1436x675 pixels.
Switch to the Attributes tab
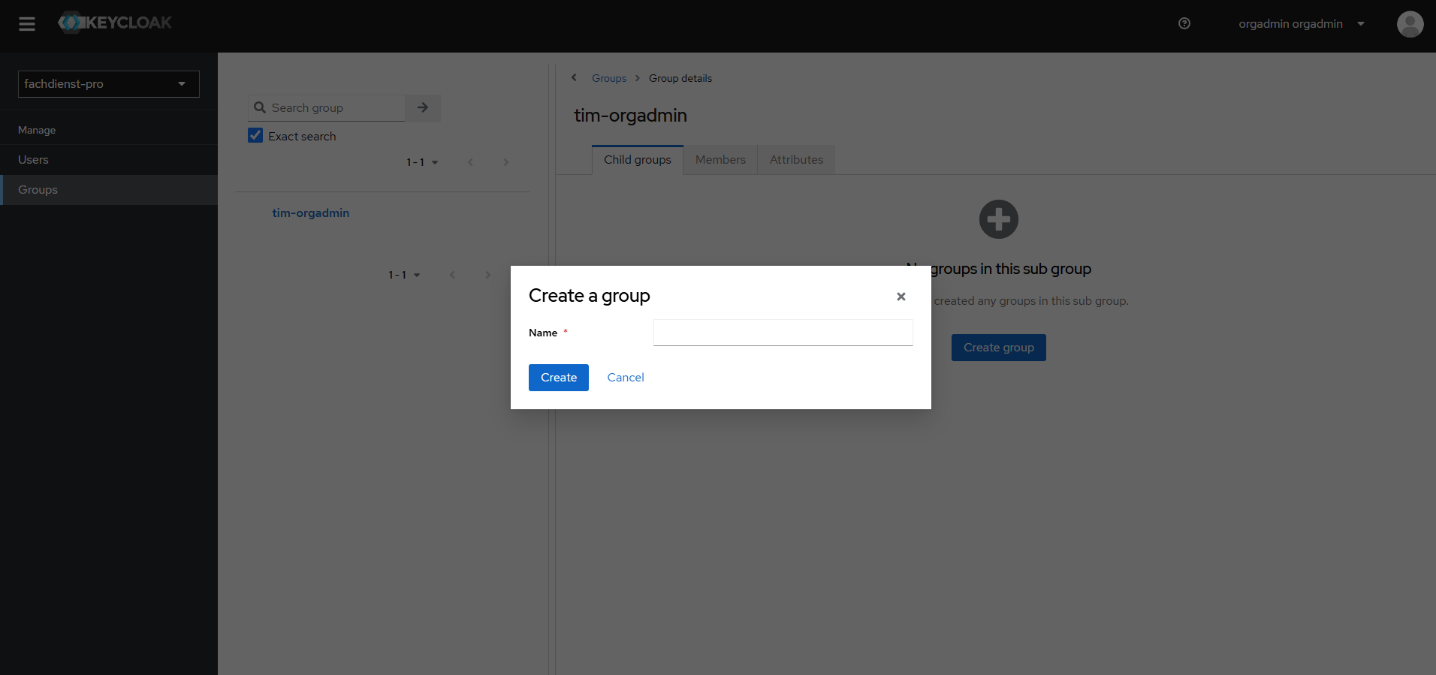[796, 160]
